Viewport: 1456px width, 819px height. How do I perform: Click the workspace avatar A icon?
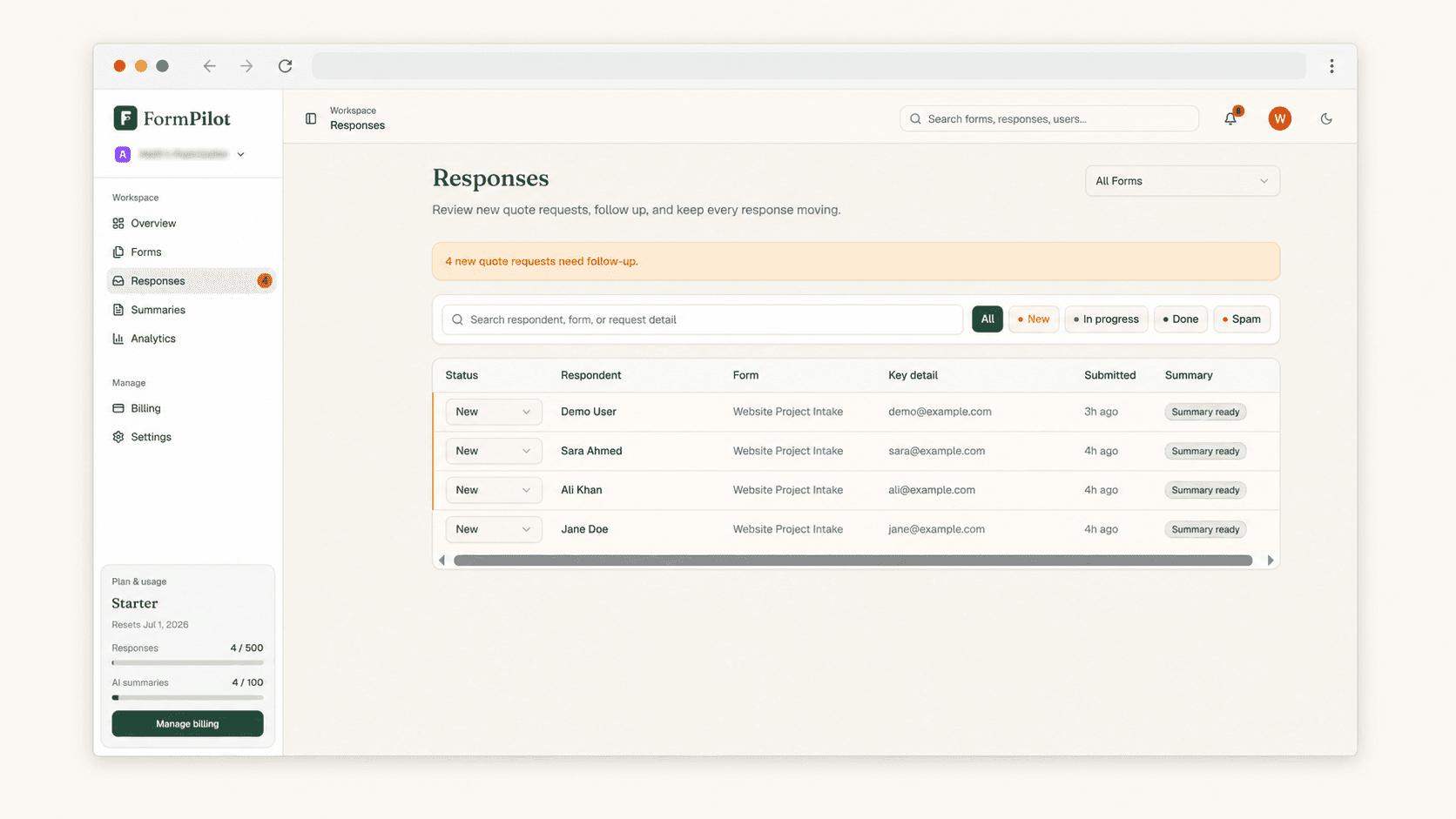123,154
